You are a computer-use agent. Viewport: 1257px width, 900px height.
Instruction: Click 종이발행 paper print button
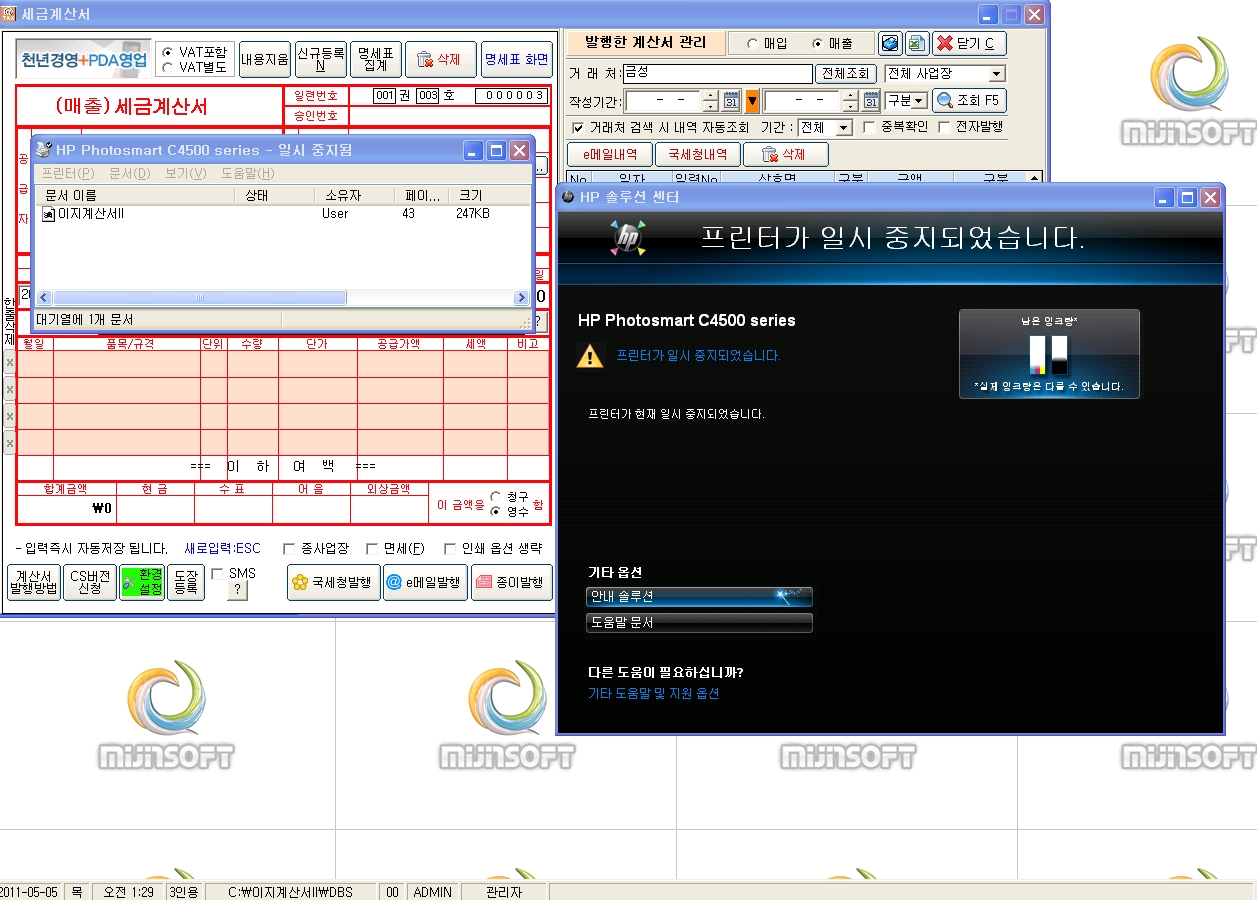(x=512, y=582)
